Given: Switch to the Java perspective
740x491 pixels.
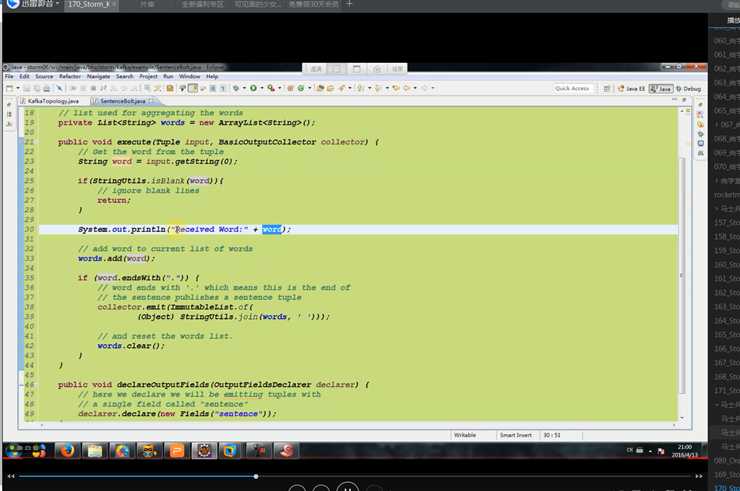Looking at the screenshot, I should click(661, 88).
